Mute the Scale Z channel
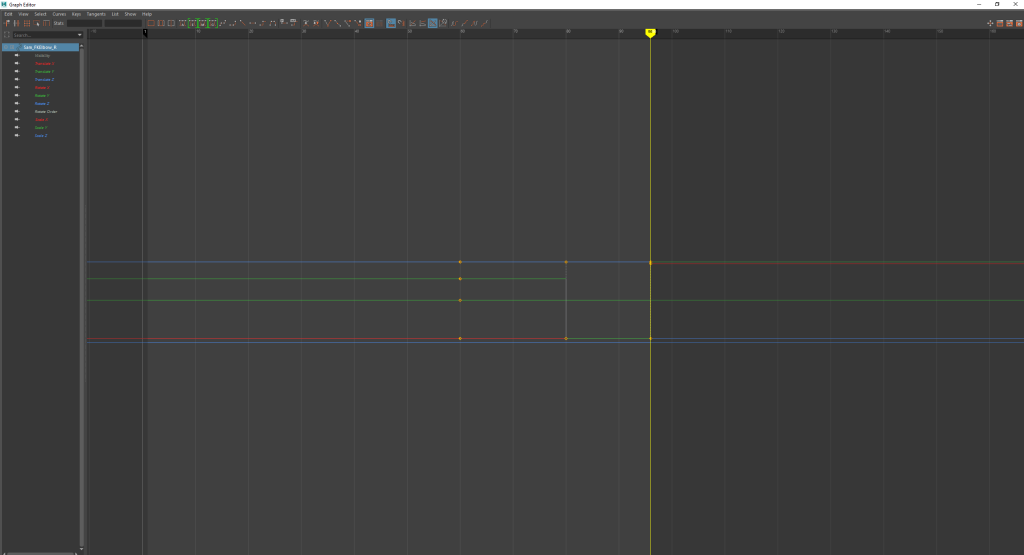Screen dimensions: 1024x555 (x=17, y=135)
